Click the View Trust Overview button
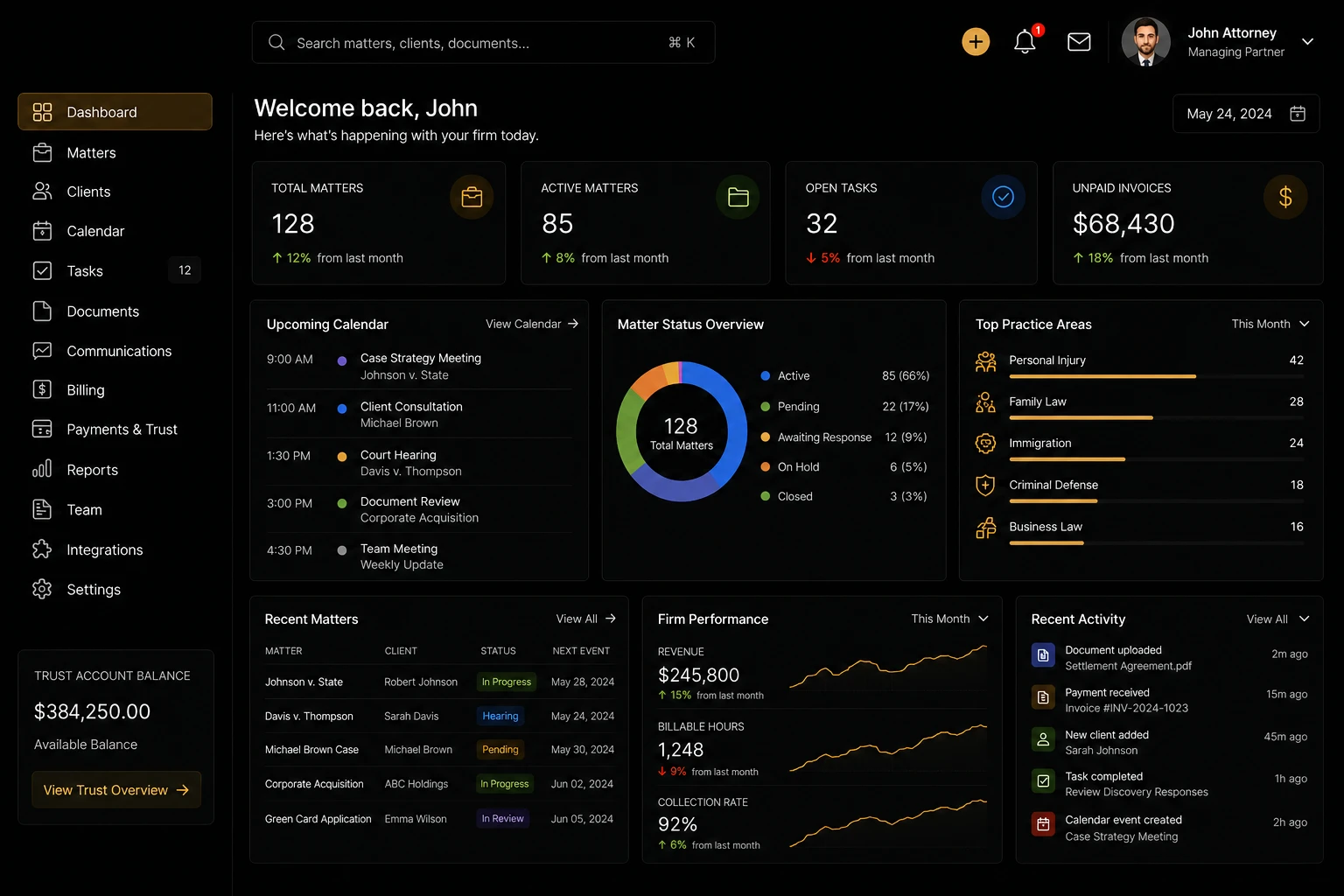The width and height of the screenshot is (1344, 896). (116, 789)
